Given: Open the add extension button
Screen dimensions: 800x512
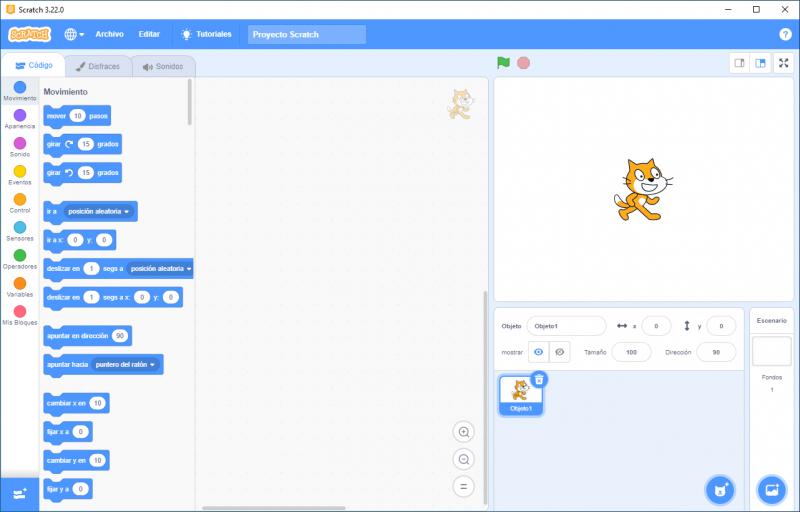Looking at the screenshot, I should (20, 494).
